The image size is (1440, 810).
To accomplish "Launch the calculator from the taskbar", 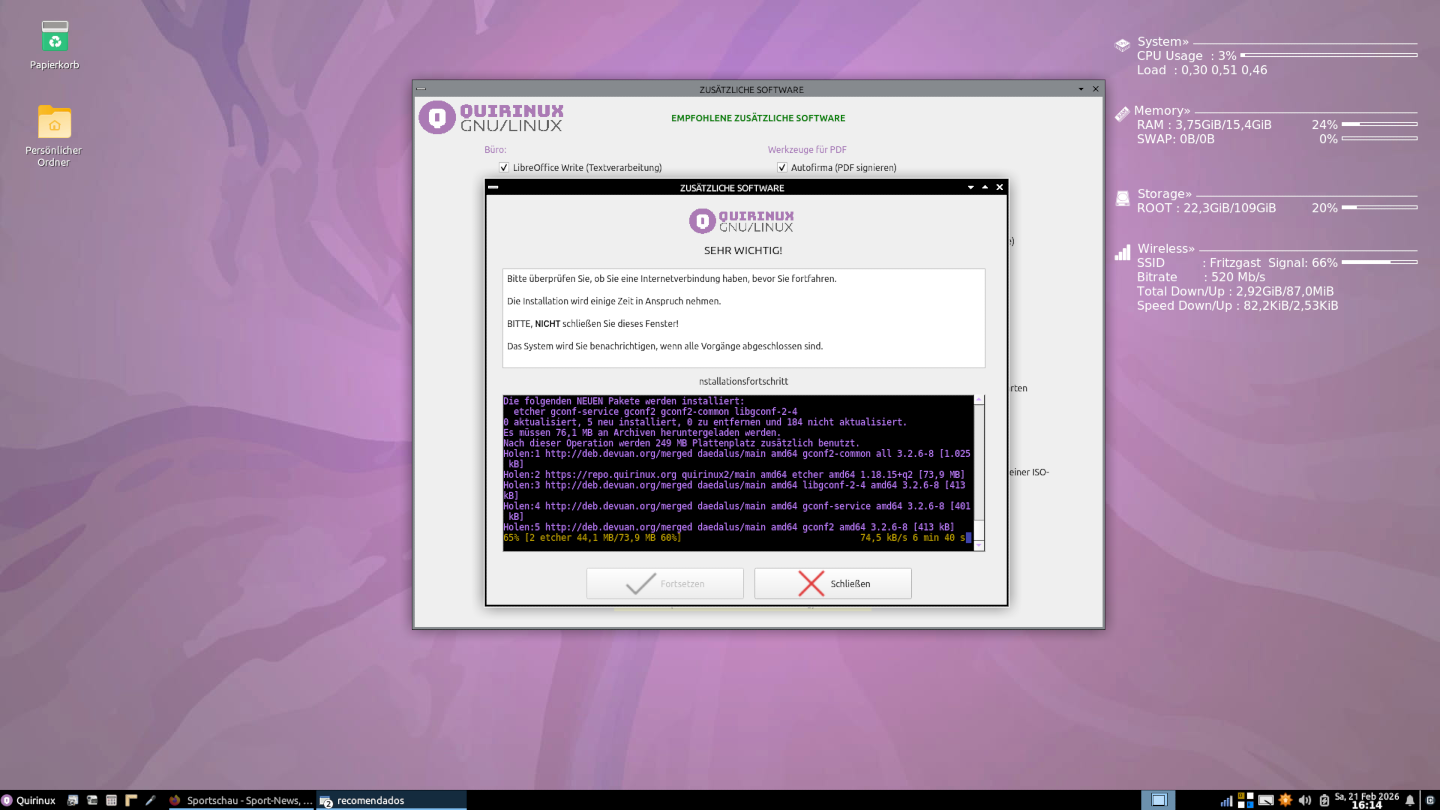I will click(111, 800).
